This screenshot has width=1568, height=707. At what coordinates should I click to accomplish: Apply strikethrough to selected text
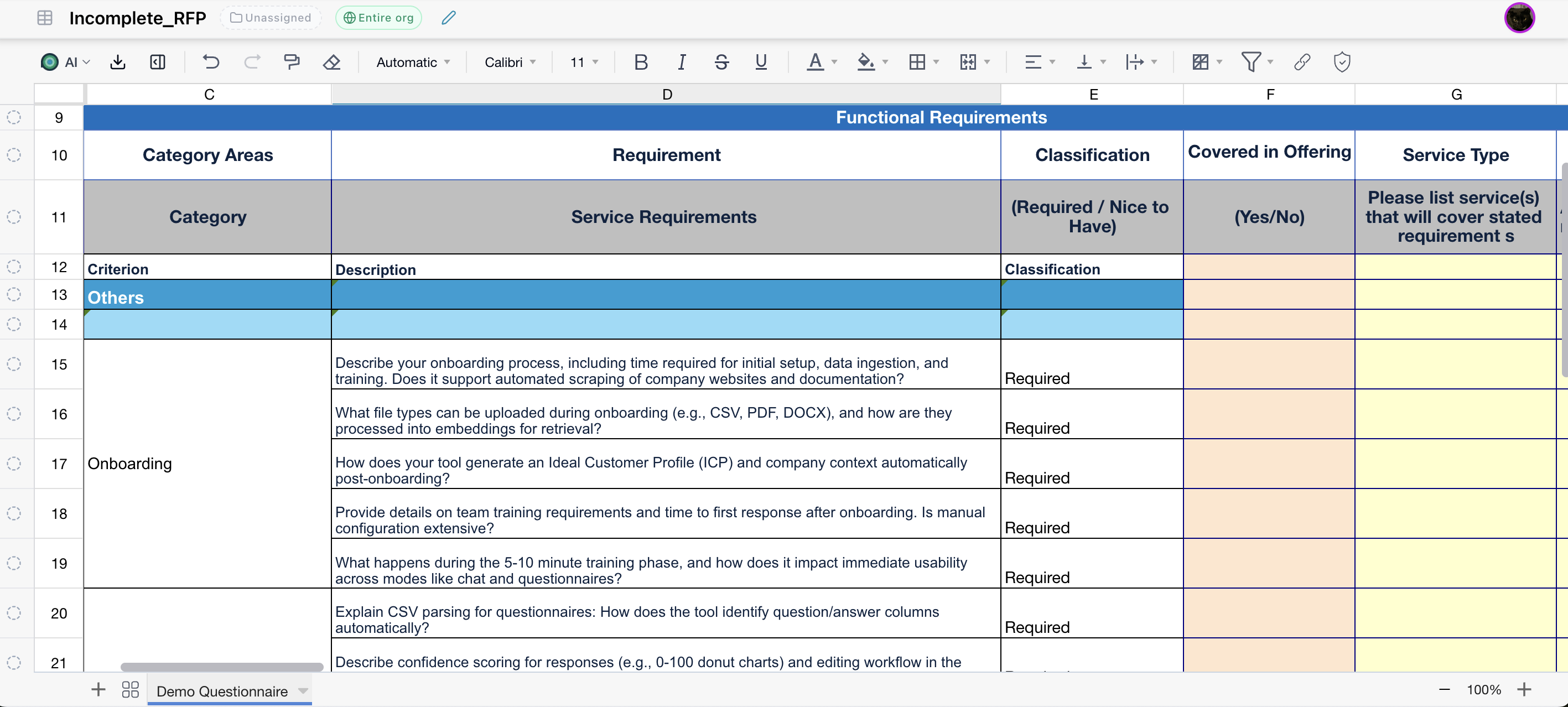pyautogui.click(x=721, y=61)
